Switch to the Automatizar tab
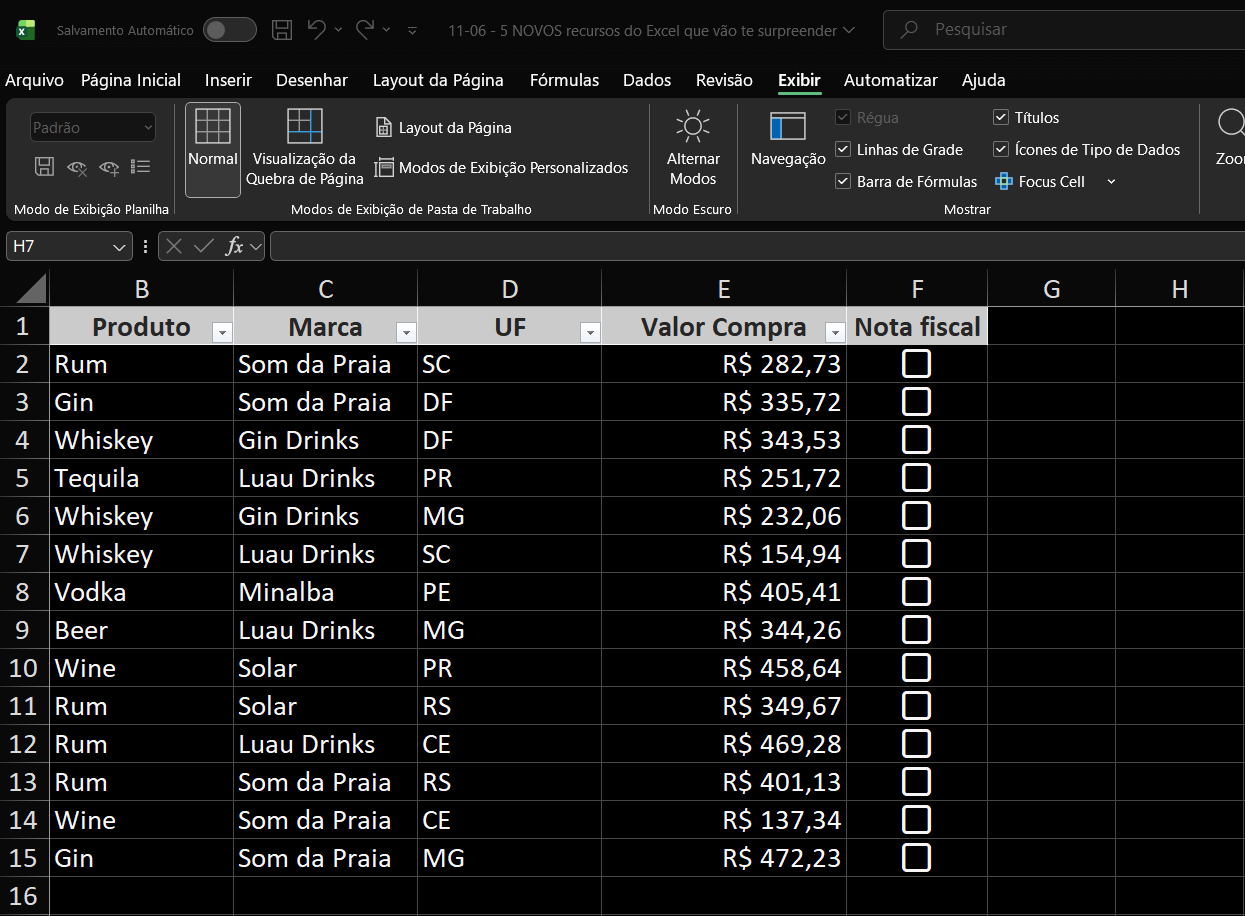This screenshot has width=1245, height=916. [891, 80]
